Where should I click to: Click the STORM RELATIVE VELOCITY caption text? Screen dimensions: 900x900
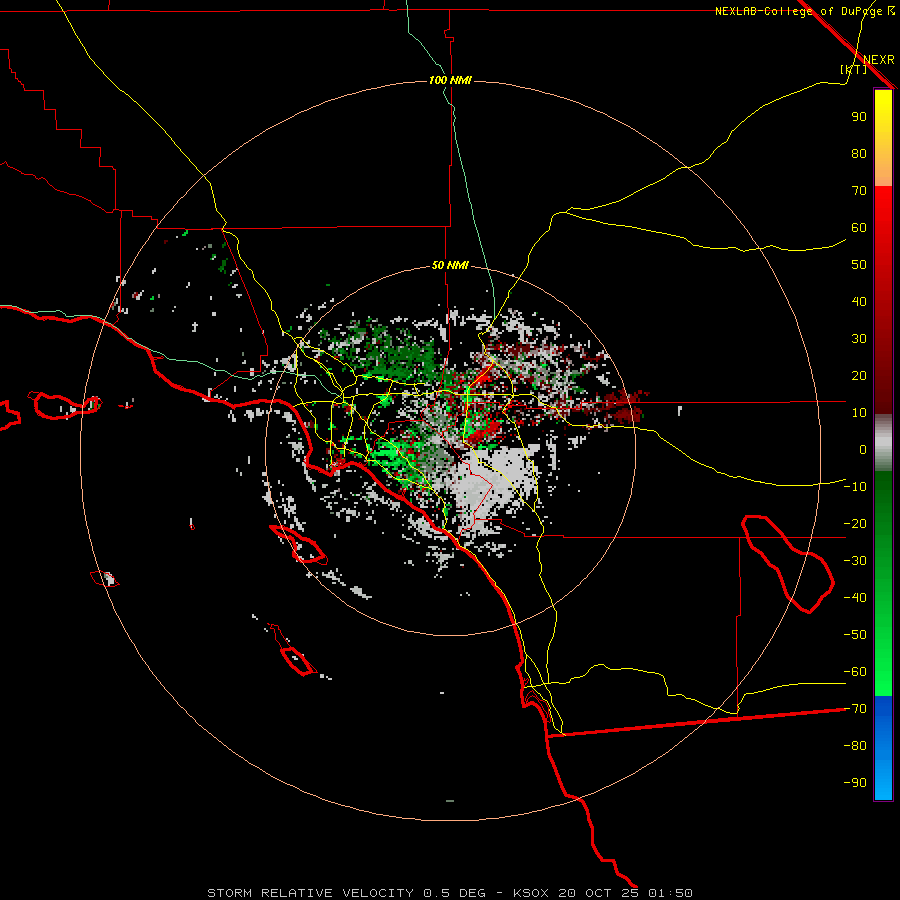click(311, 893)
